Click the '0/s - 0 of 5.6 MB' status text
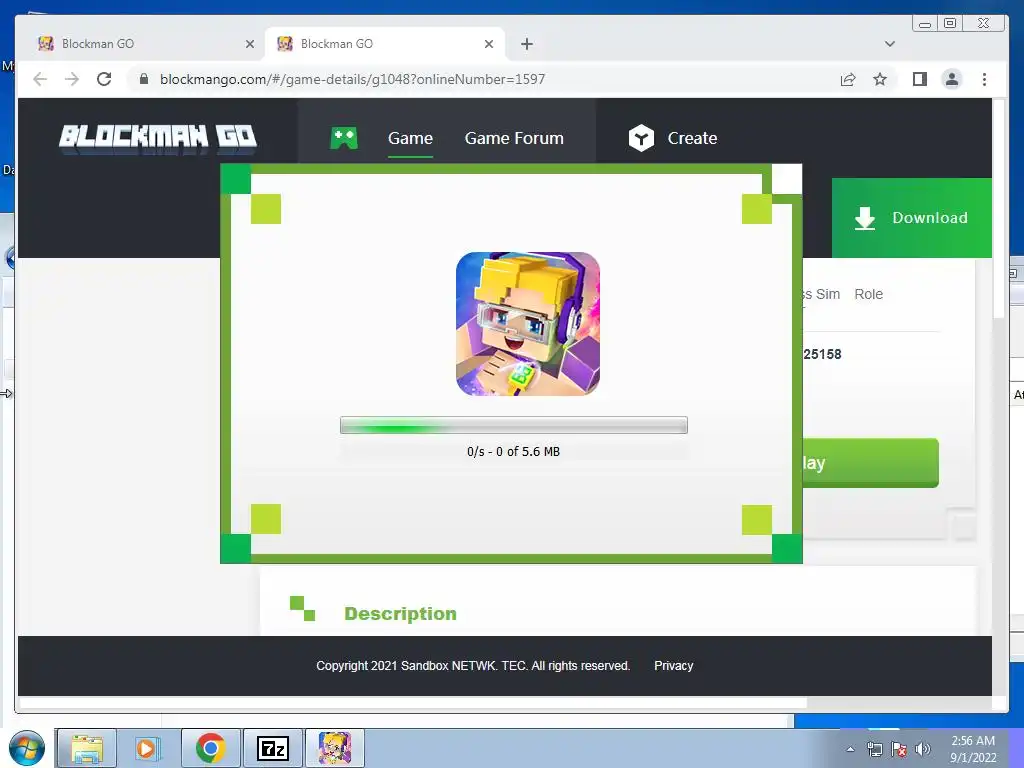1024x768 pixels. click(x=513, y=451)
